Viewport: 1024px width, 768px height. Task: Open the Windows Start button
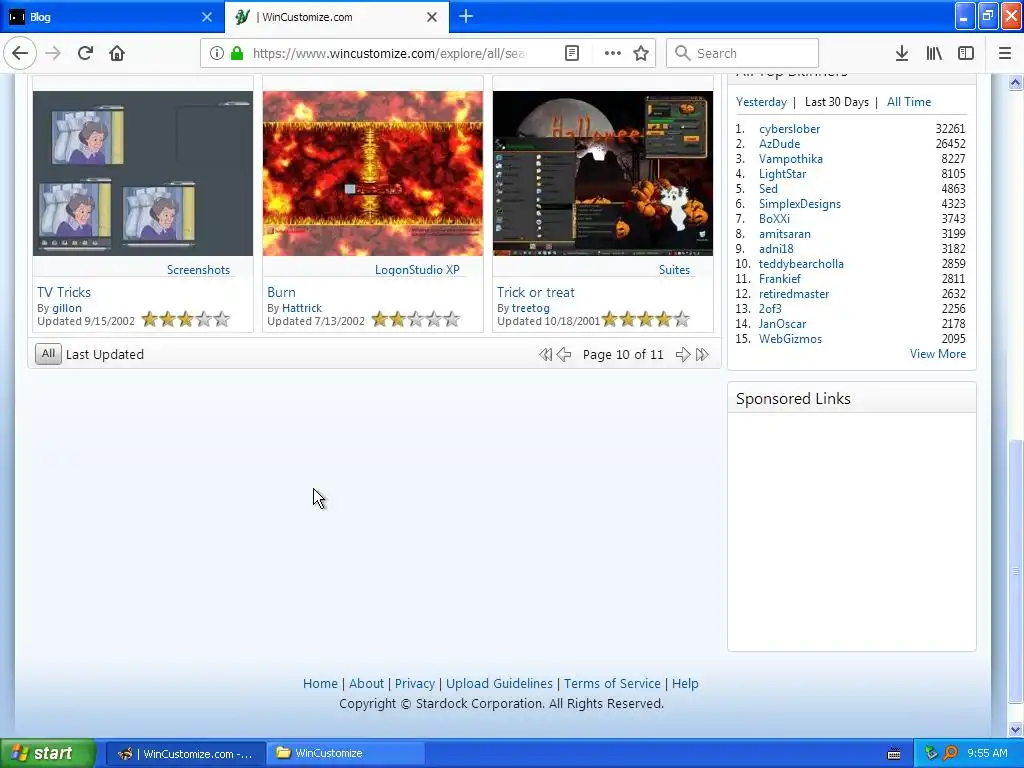point(48,753)
